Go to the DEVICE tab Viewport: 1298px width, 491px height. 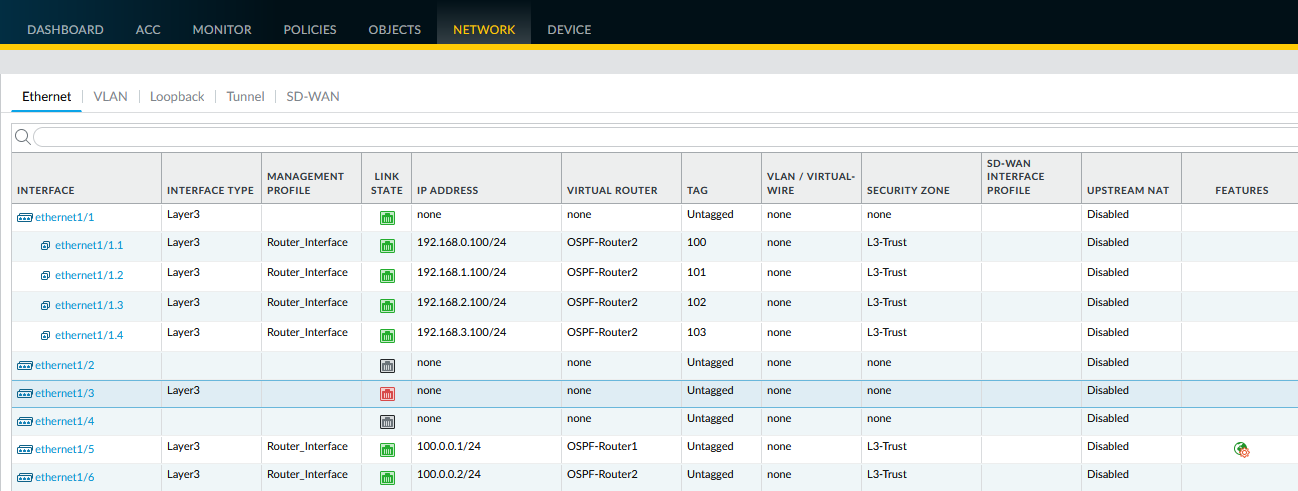(569, 30)
